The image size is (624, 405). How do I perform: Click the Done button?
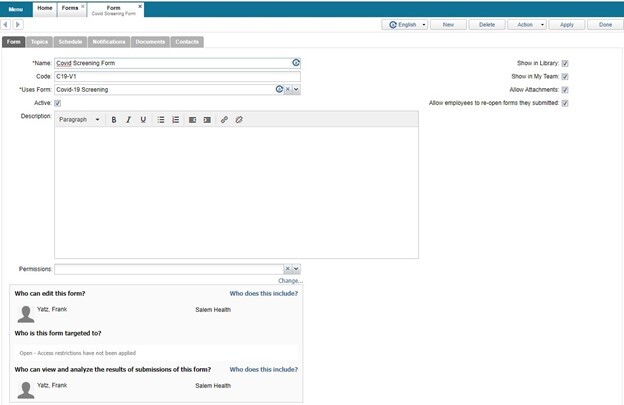coord(605,25)
